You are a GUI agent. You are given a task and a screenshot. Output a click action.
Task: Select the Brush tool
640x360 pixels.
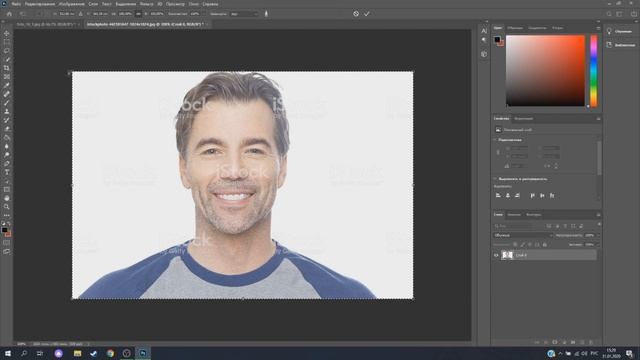(7, 103)
